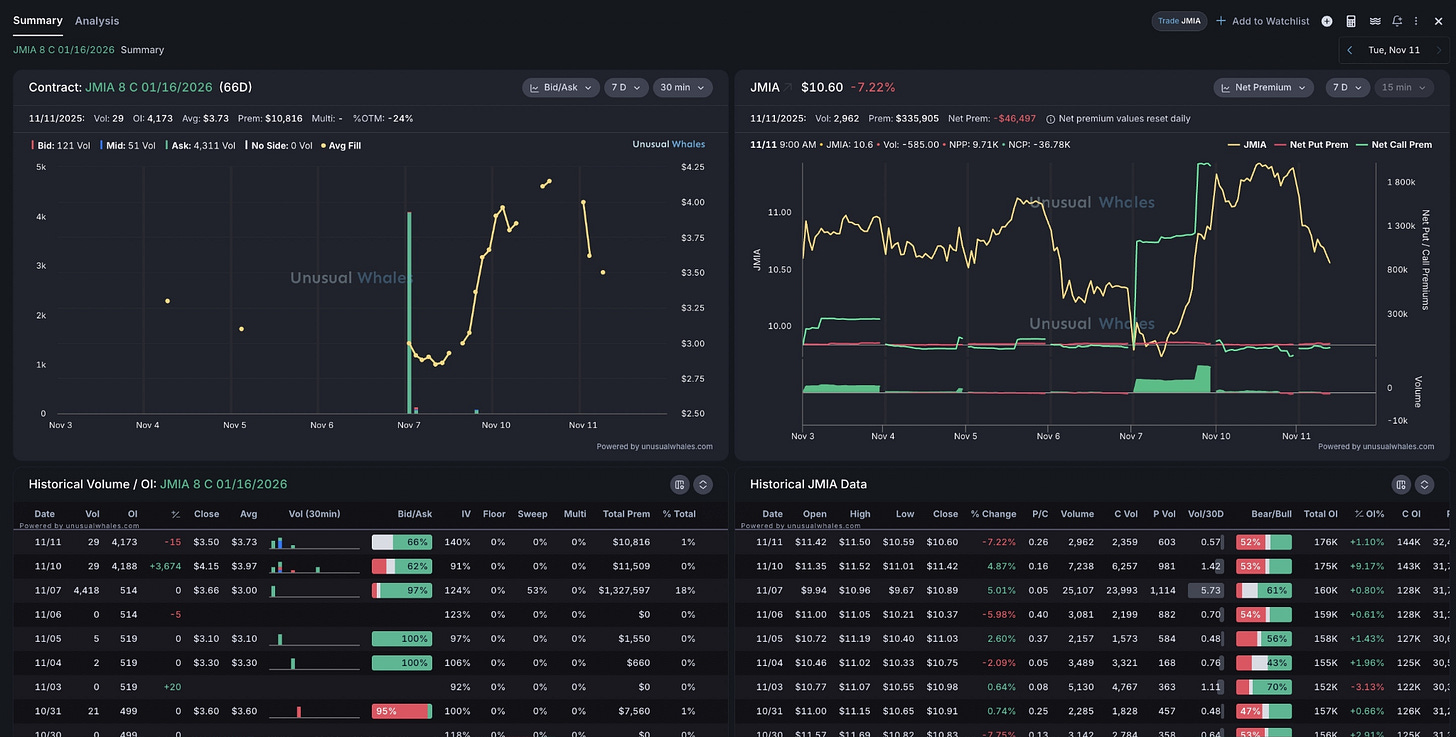Click the Bid/Ask column header in Volume / OI table
Viewport: 1456px width, 737px height.
(x=414, y=514)
